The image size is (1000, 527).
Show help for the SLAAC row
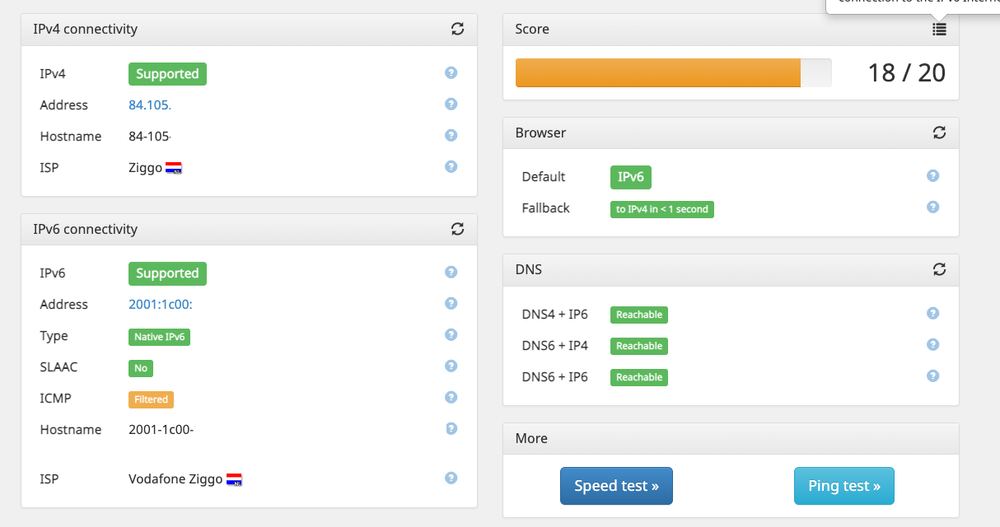coord(451,366)
